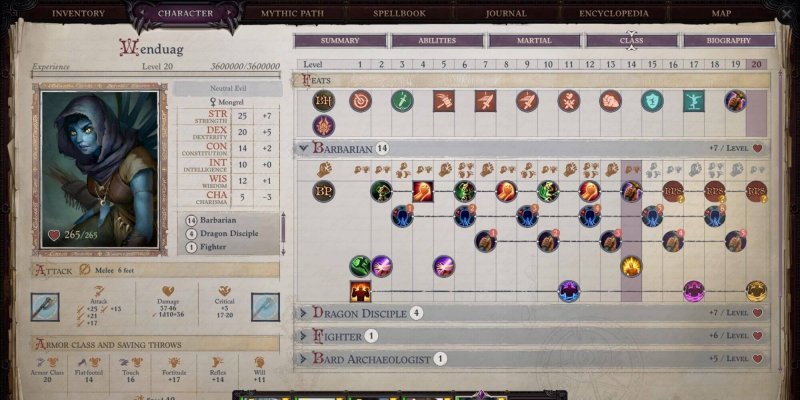This screenshot has width=800, height=400.
Task: Click the gold rage upgrade at level 20
Action: (x=756, y=291)
